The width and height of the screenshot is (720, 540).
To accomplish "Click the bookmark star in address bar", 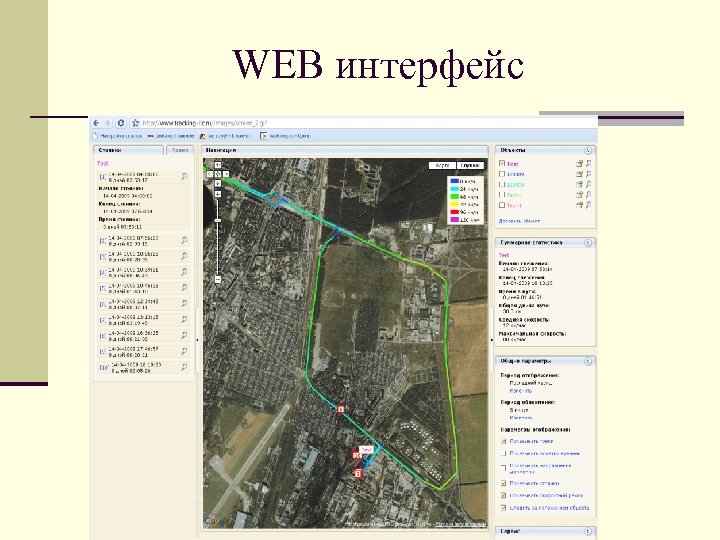I will pos(135,123).
